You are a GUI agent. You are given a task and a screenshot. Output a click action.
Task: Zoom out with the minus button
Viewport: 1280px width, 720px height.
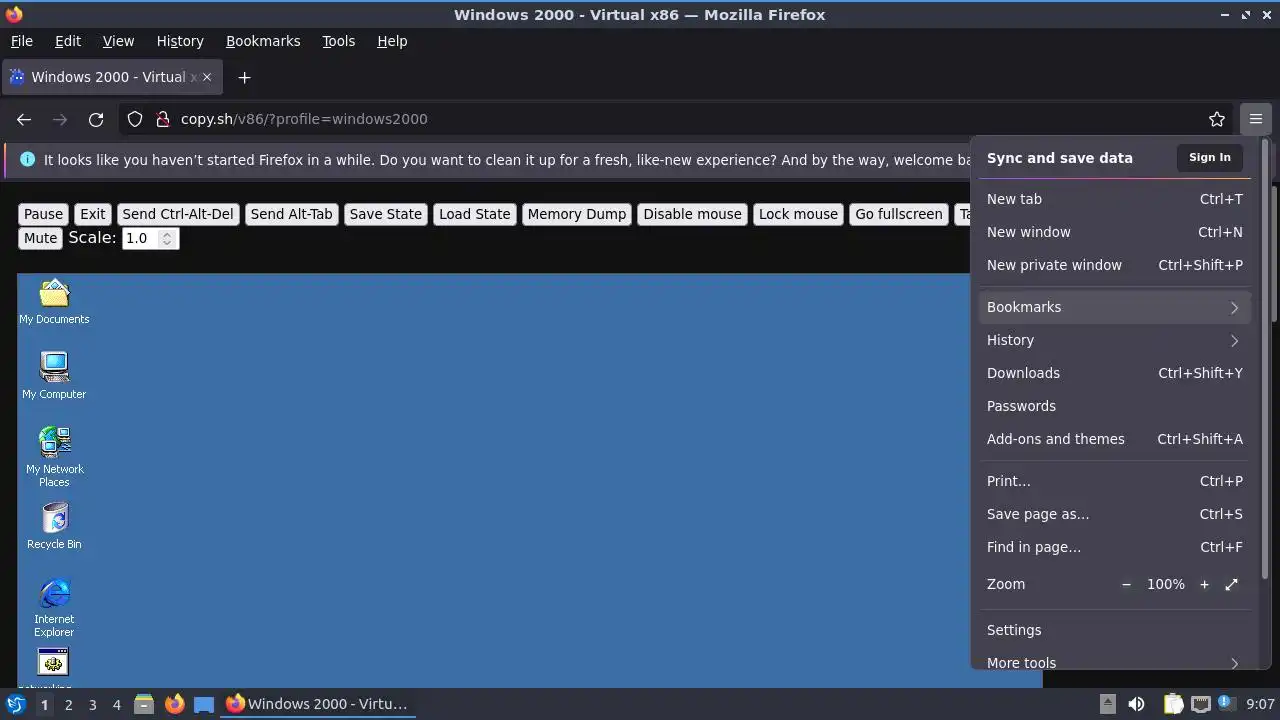point(1126,584)
